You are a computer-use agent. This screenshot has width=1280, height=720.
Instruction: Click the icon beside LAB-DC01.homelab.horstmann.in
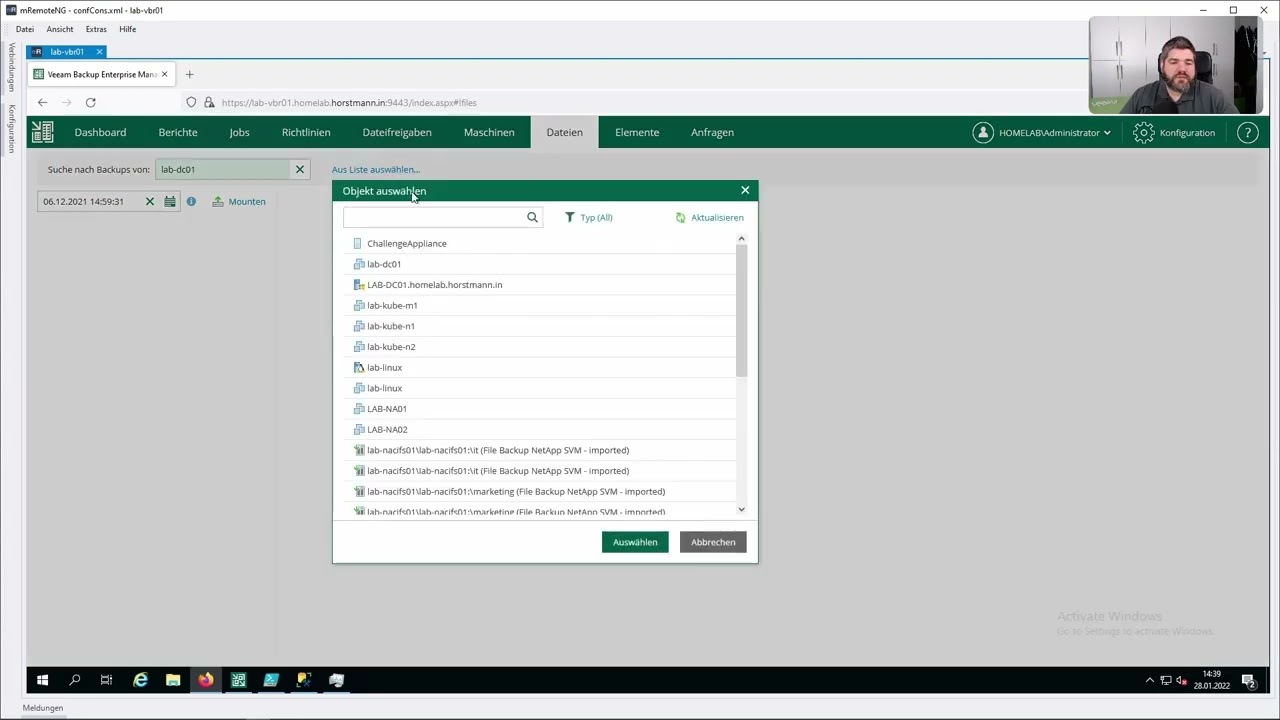pyautogui.click(x=359, y=285)
